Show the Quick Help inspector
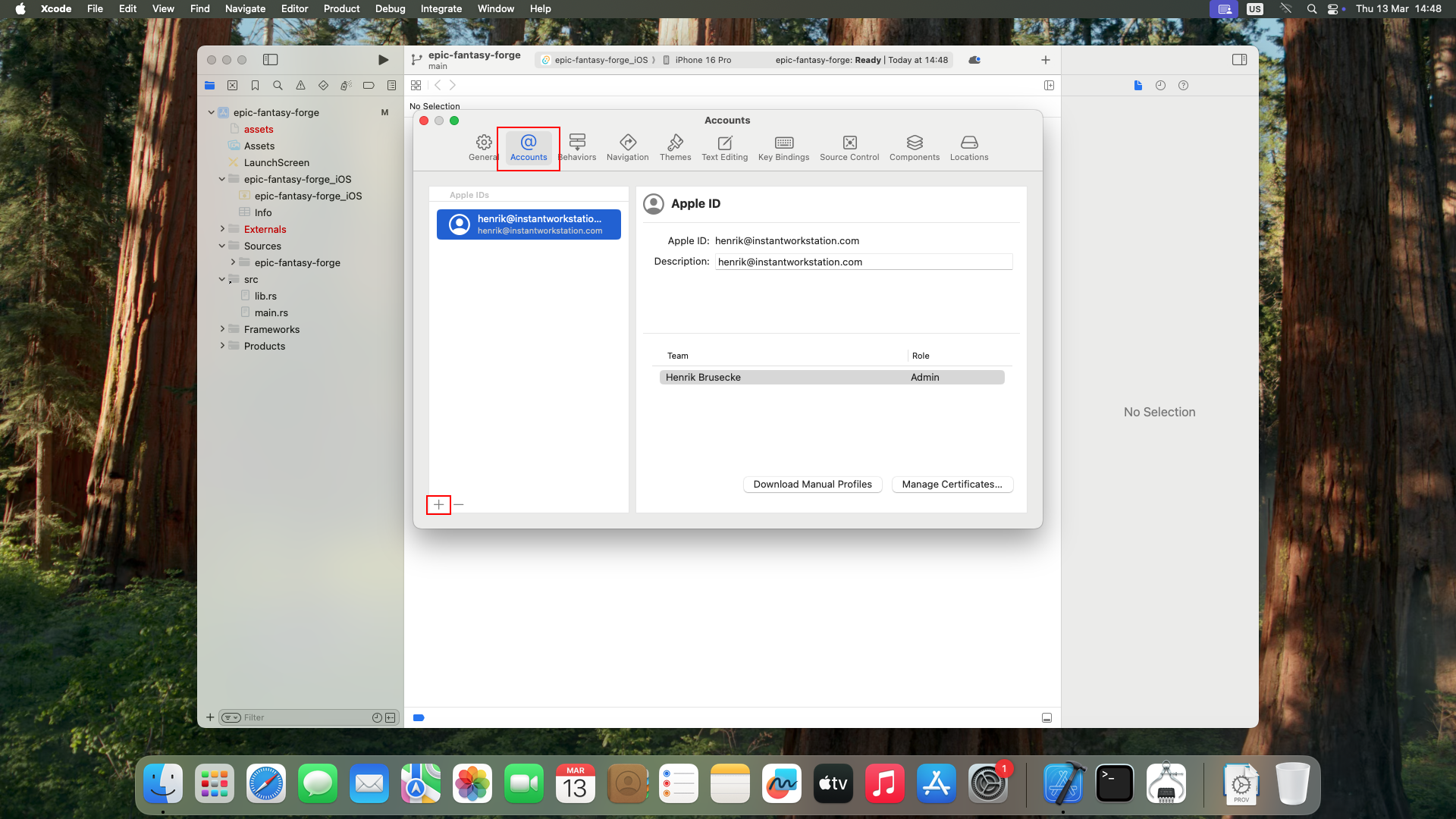The height and width of the screenshot is (819, 1456). (1183, 86)
